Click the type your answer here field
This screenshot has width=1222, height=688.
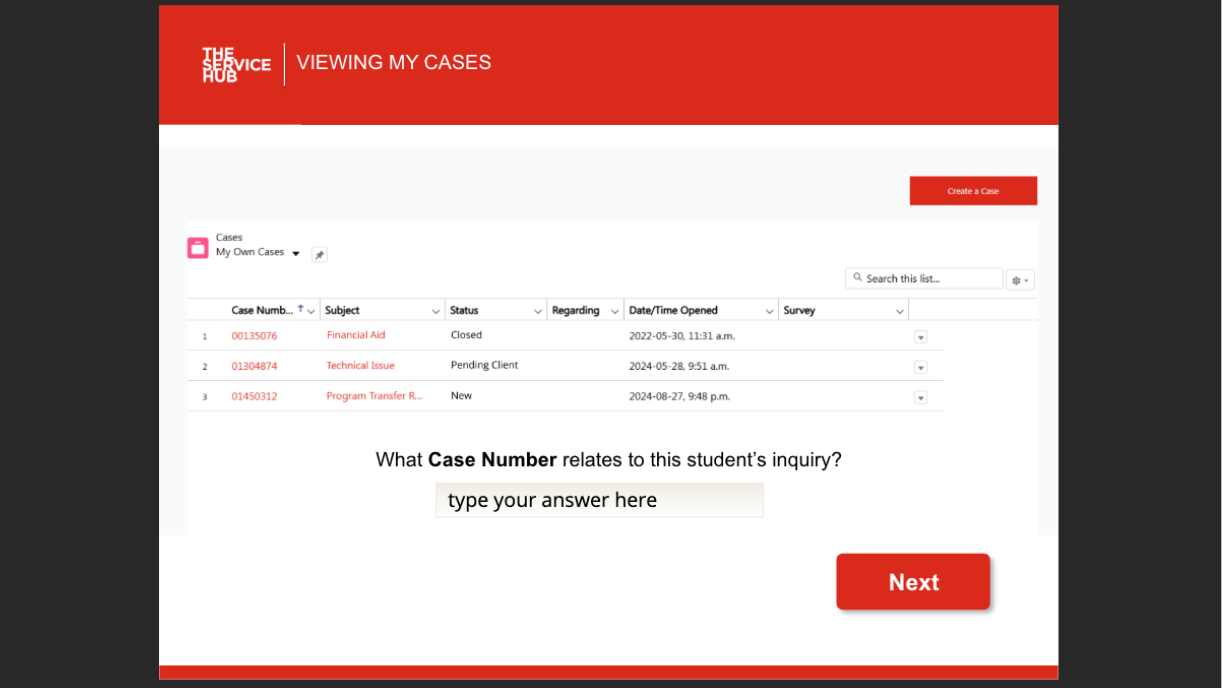pos(599,499)
